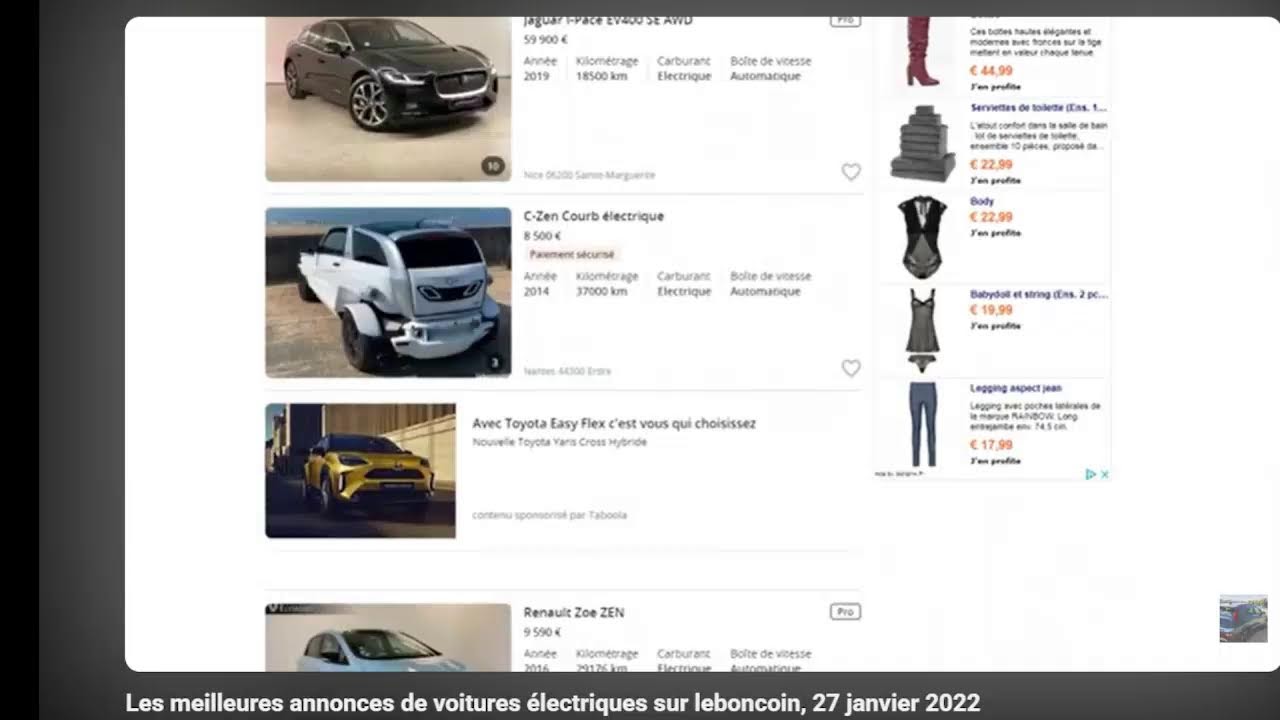Screen dimensions: 1280x720
Task: Click the 18500 km mileage value
Action: coord(602,76)
